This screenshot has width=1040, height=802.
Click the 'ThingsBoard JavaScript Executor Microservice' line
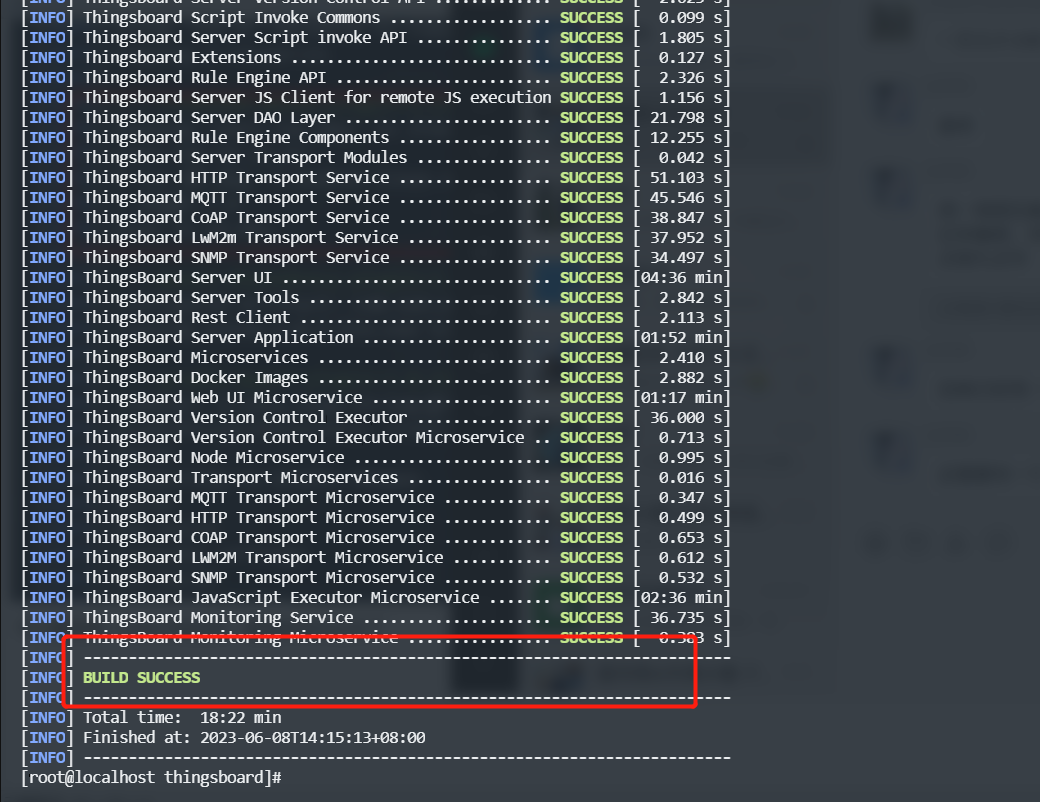tap(375, 598)
